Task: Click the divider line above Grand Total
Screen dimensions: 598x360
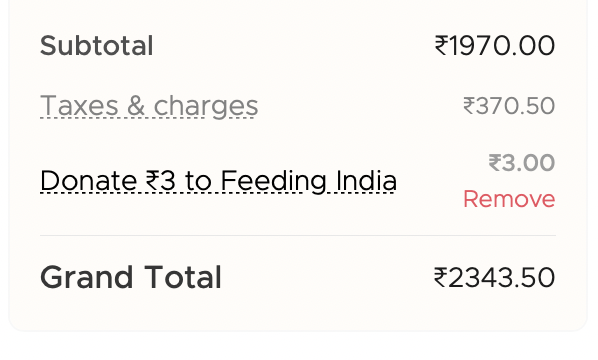Action: pos(298,236)
